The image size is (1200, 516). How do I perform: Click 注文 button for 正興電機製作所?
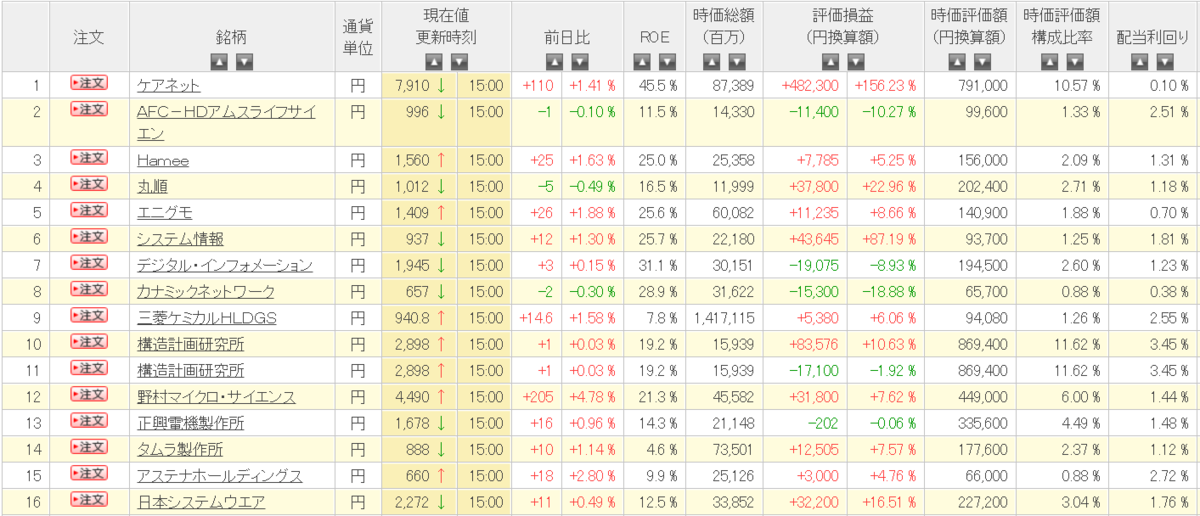[x=89, y=421]
